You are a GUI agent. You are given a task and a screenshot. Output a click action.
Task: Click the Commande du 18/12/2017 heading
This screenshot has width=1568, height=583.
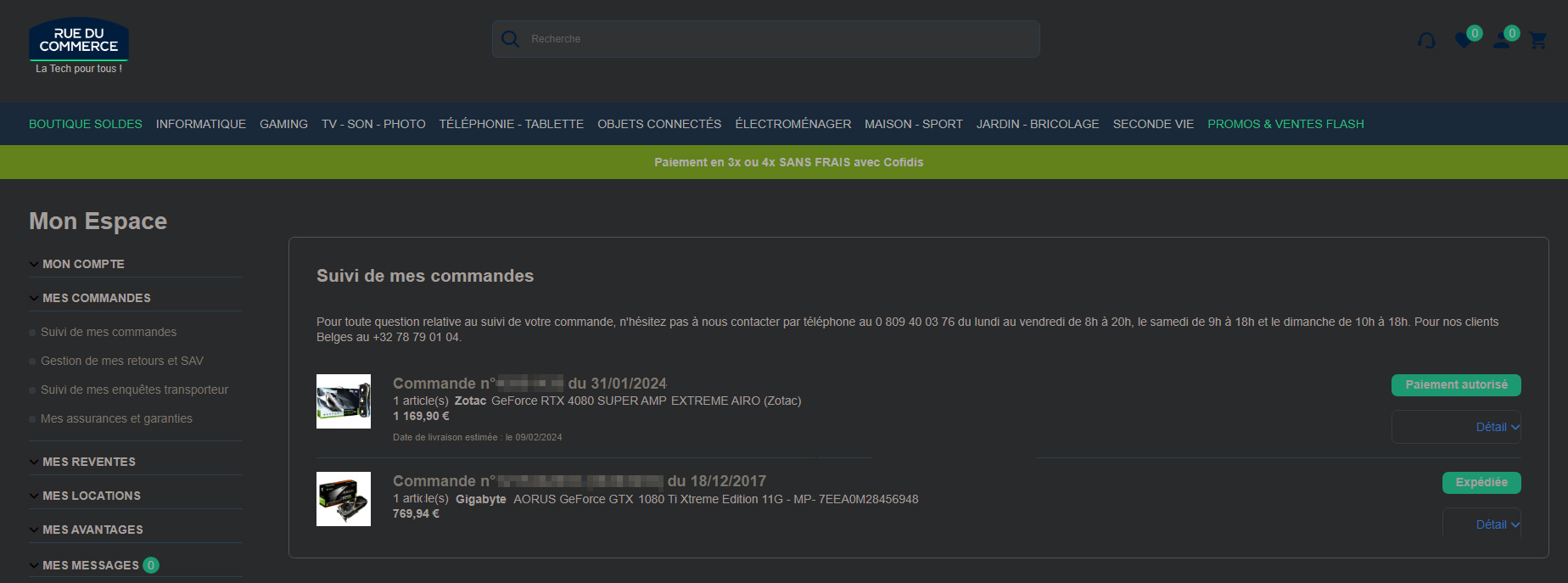(x=580, y=481)
